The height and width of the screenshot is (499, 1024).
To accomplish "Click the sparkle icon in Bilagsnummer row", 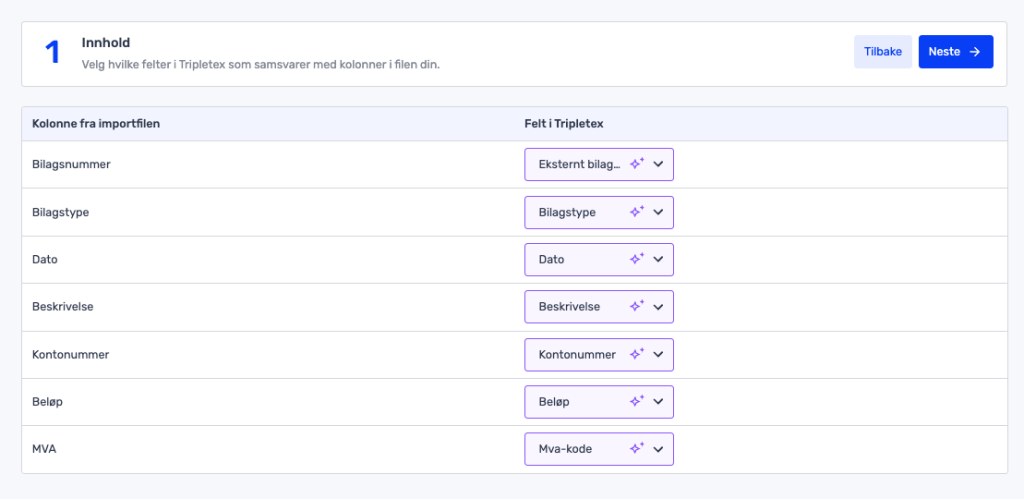I will click(637, 164).
